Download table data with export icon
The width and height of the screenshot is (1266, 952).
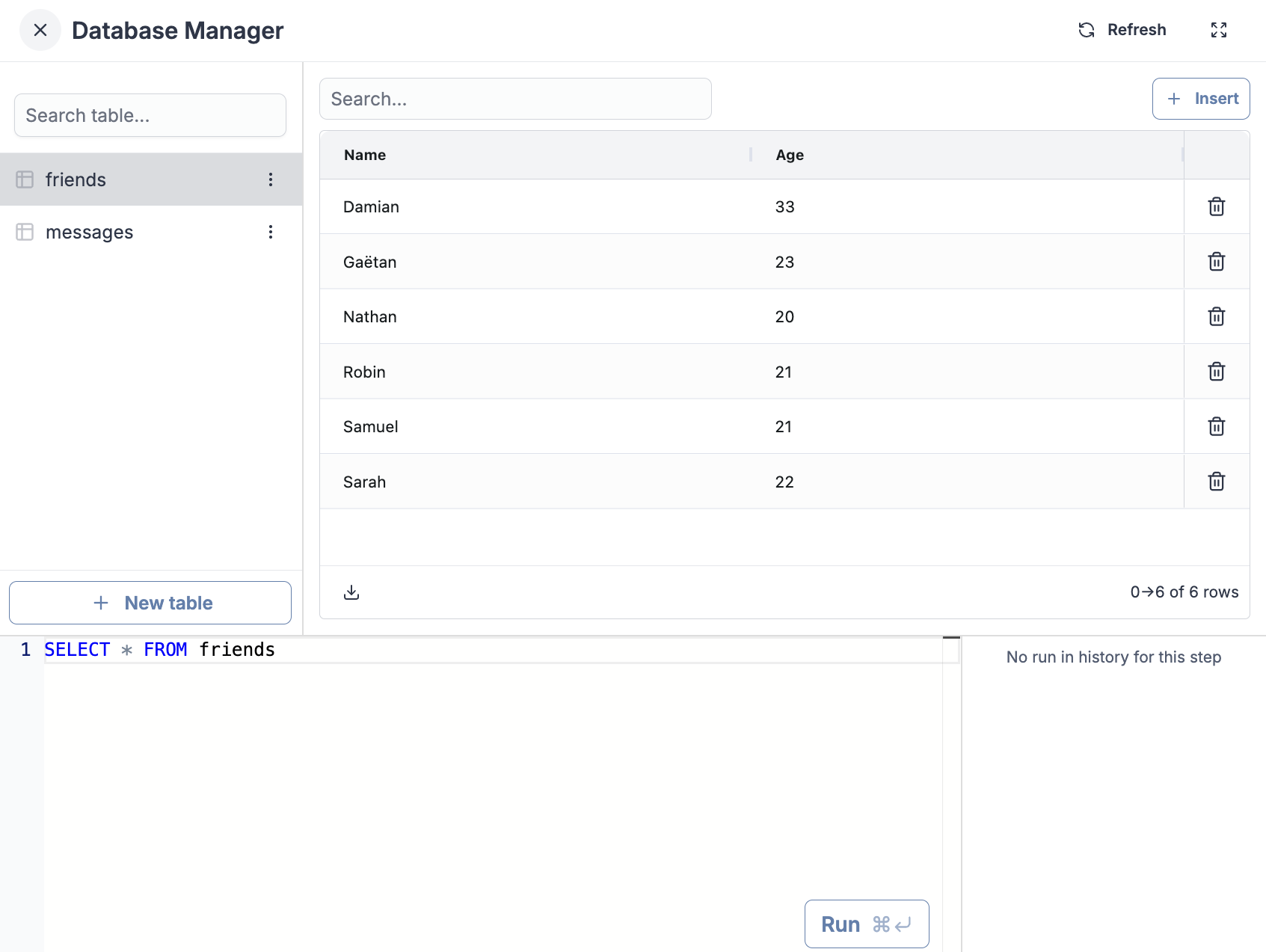click(x=351, y=592)
